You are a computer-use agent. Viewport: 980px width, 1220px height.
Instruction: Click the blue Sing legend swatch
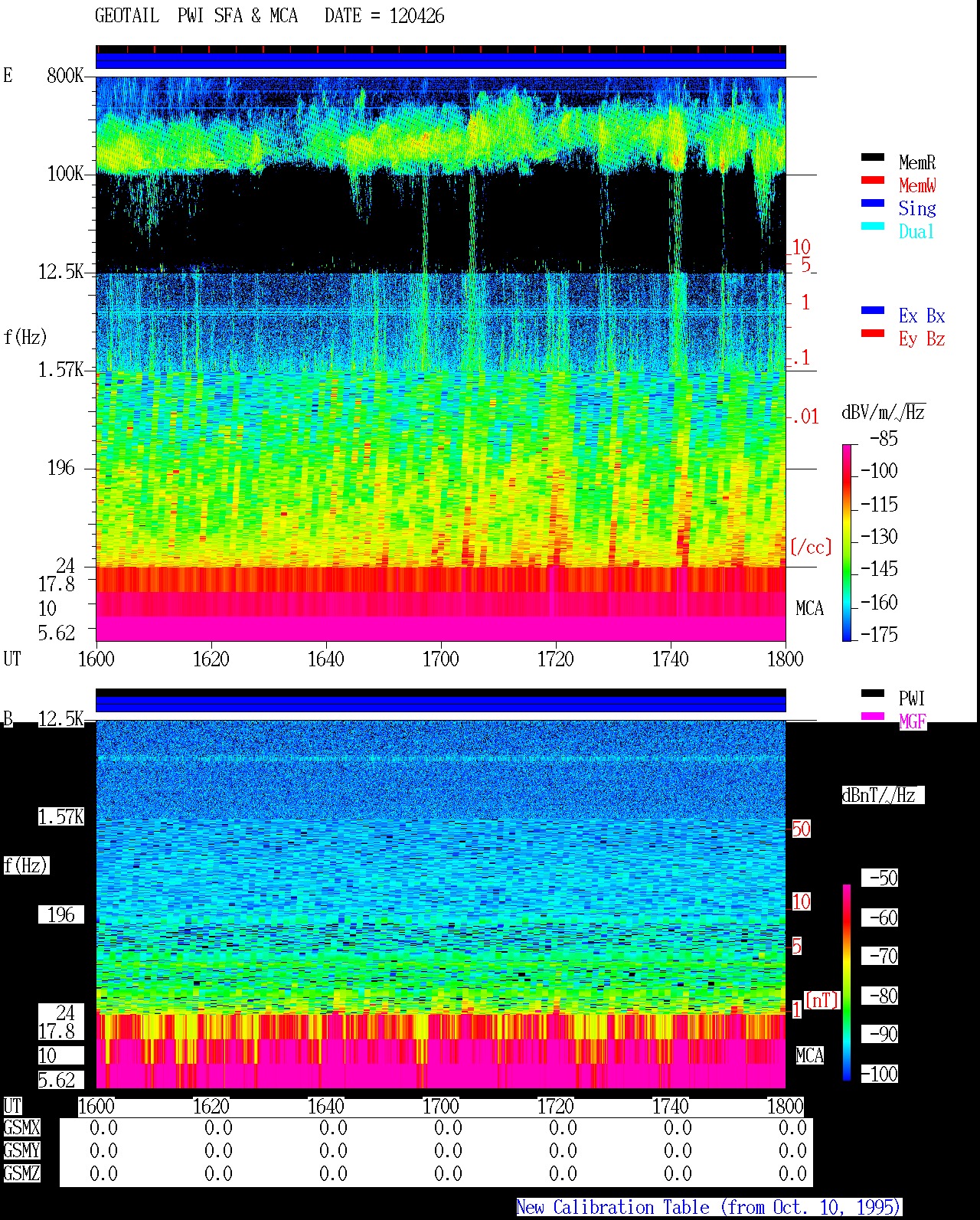873,203
